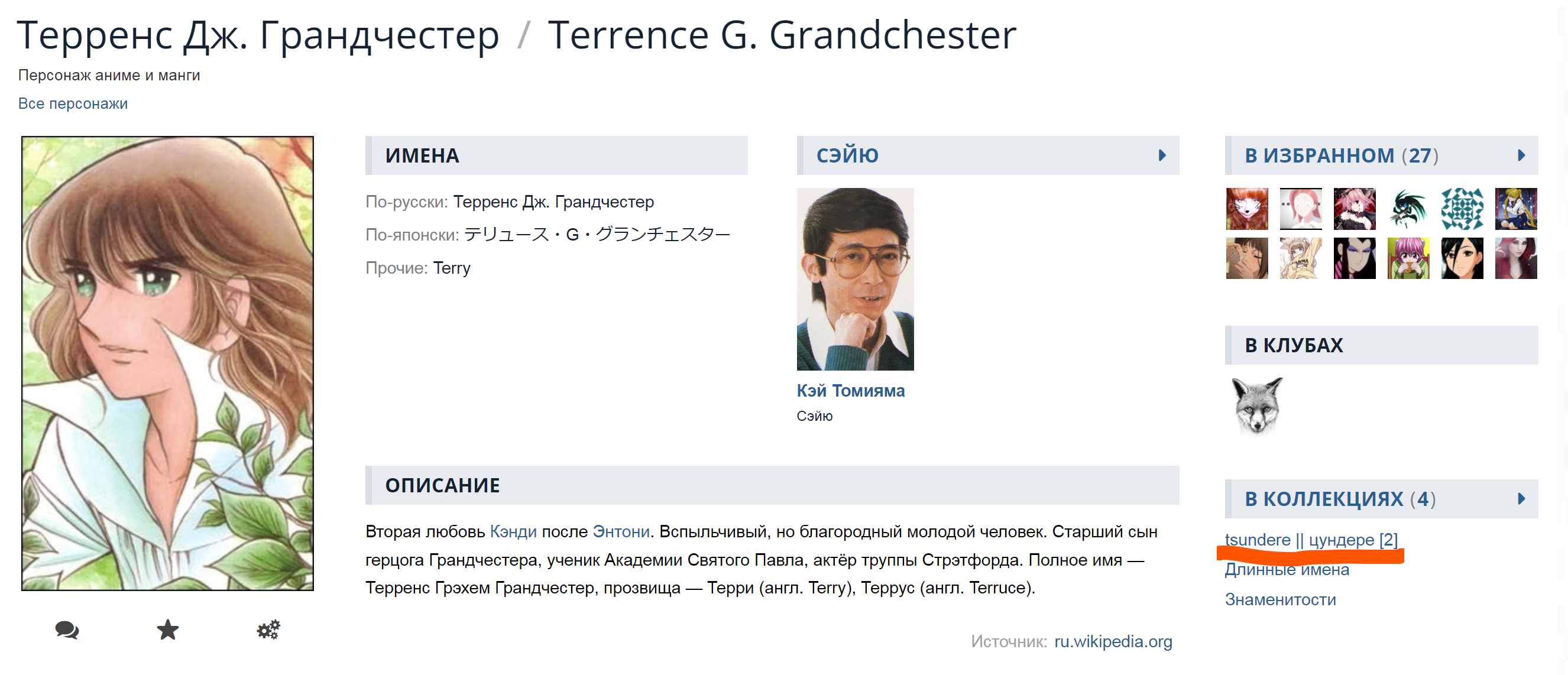Image resolution: width=1568 pixels, height=675 pixels.
Task: Open Кэй Томияма voice actor link
Action: pos(850,391)
